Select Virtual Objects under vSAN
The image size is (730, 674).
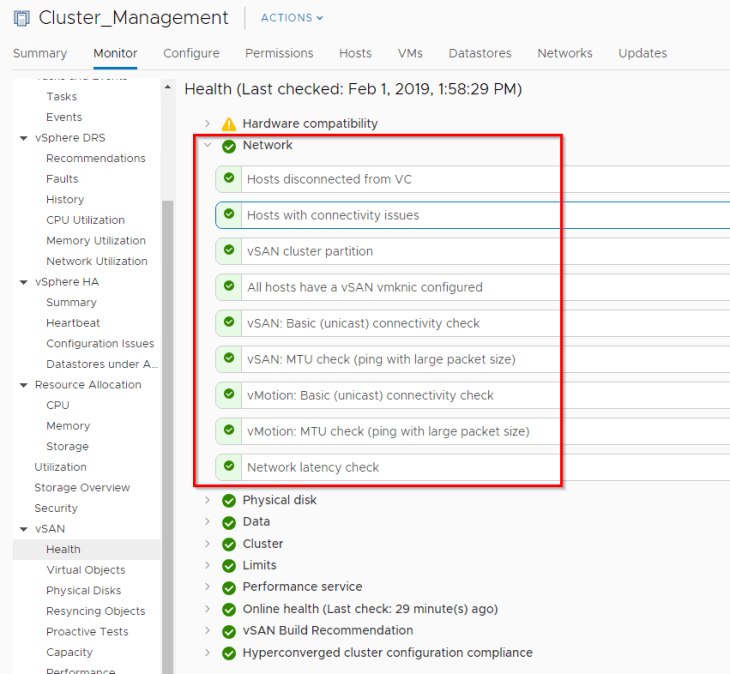(85, 570)
